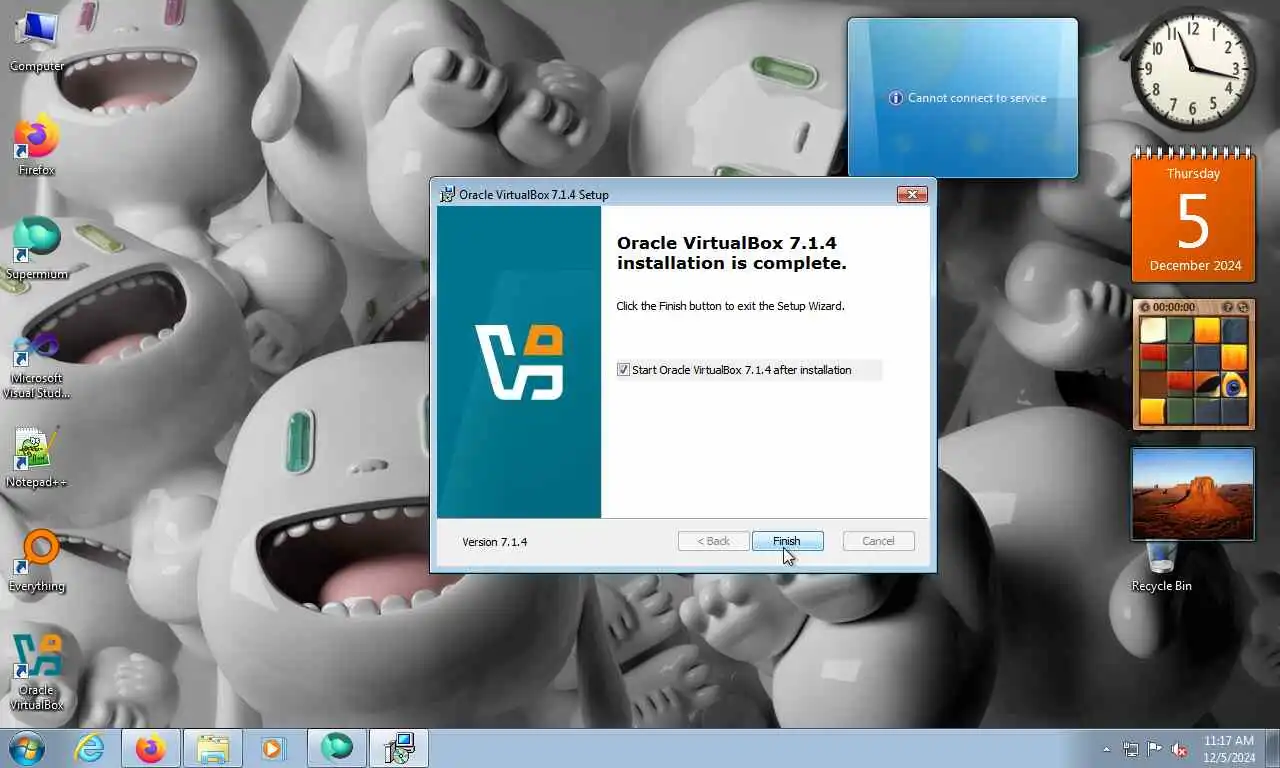
Task: Open the Computer desktop icon
Action: coord(36,41)
